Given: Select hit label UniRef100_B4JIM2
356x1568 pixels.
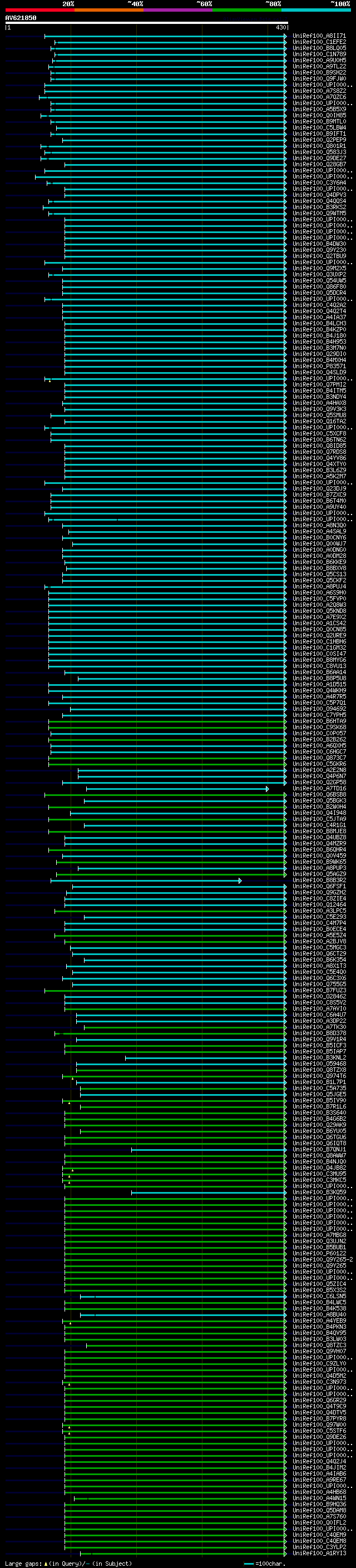Looking at the screenshot, I should pos(319,1468).
